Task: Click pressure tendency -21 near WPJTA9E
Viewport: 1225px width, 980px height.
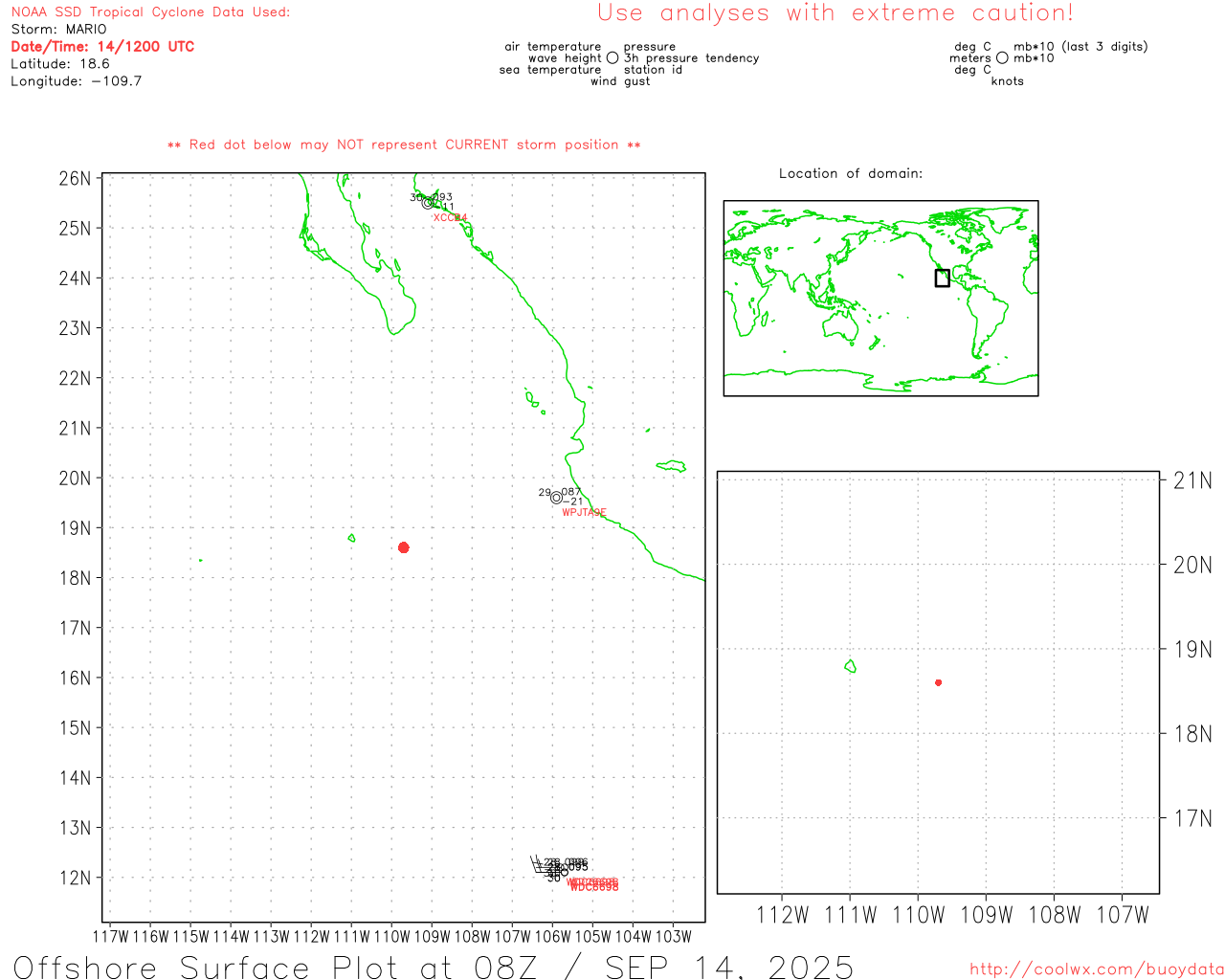Action: click(x=572, y=501)
